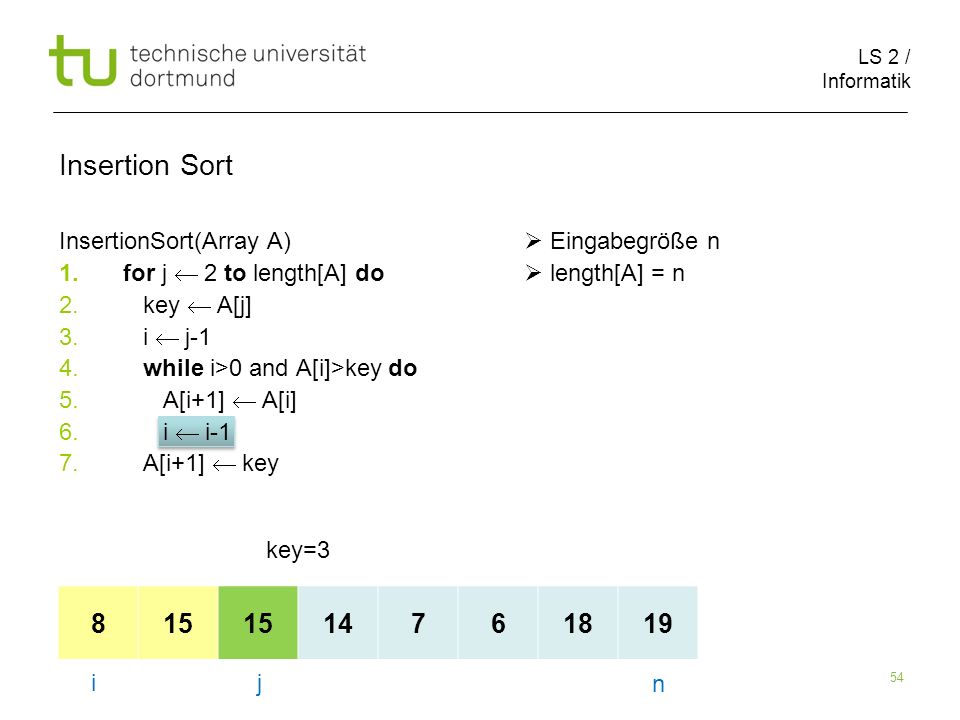Viewport: 960px width, 720px height.
Task: Click the key=3 label above array
Action: tap(298, 550)
